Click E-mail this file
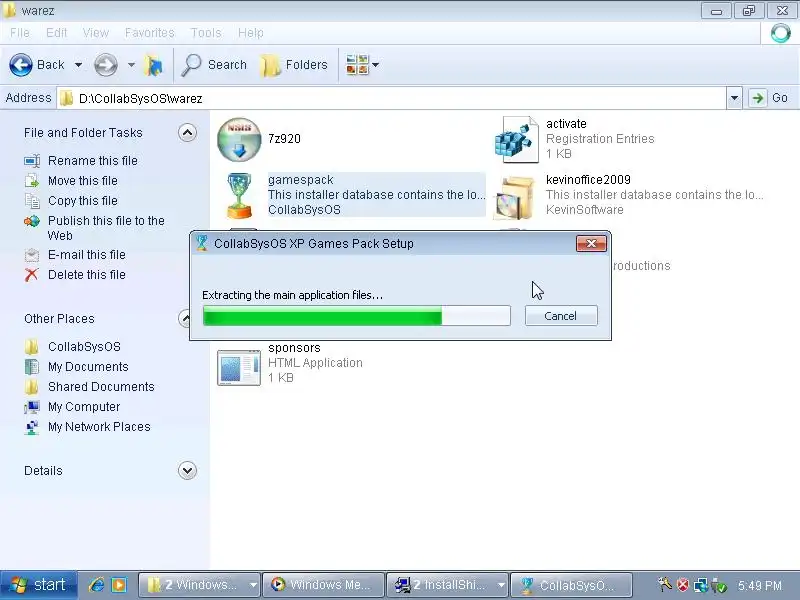 (87, 255)
